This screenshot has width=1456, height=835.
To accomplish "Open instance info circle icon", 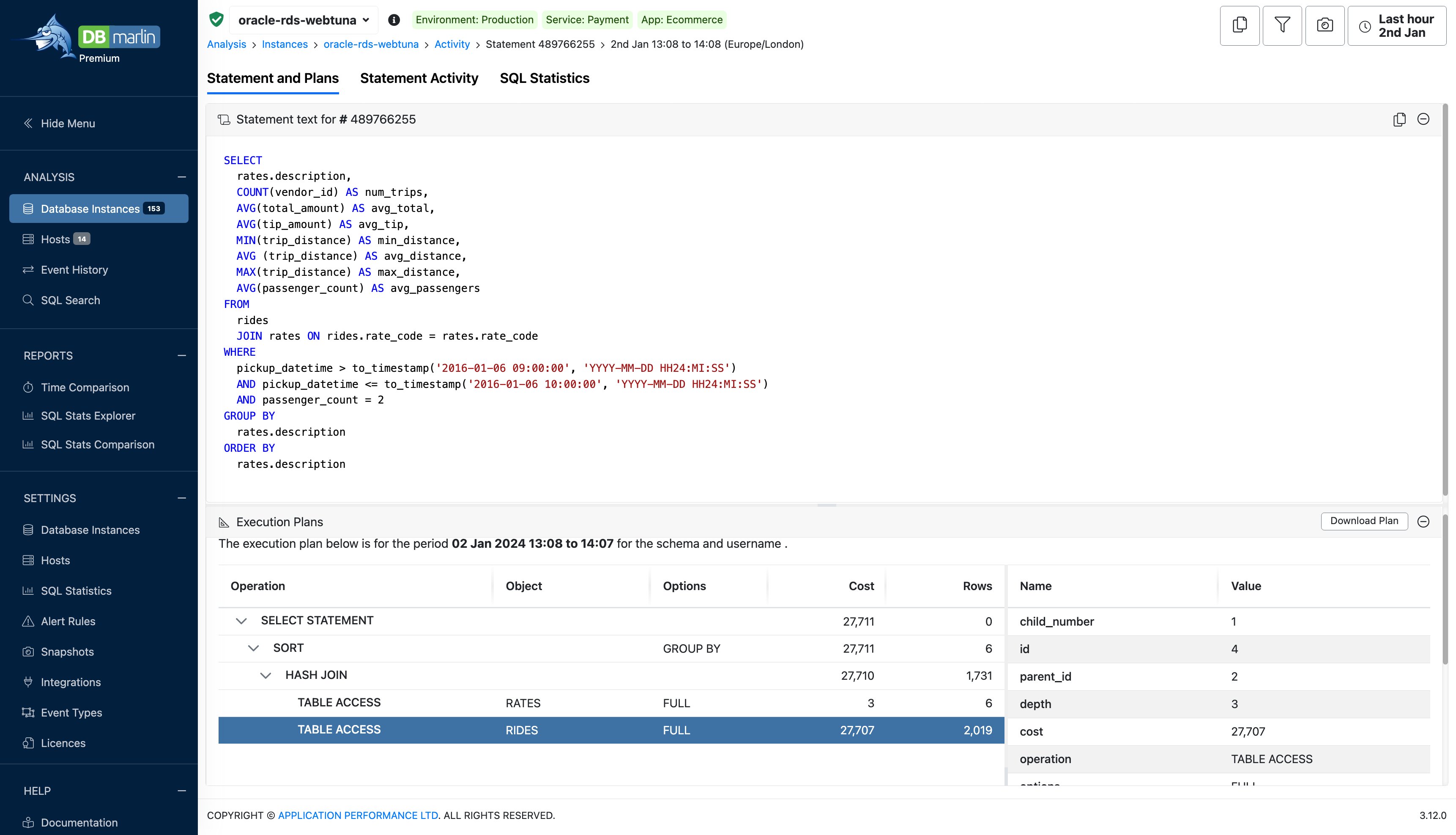I will coord(394,20).
